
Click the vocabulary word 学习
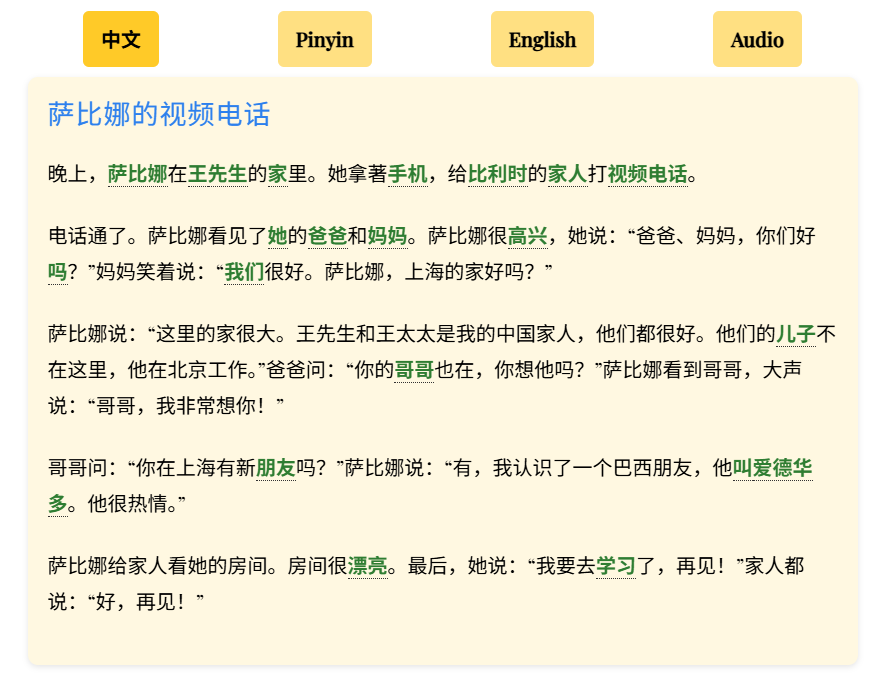click(615, 566)
